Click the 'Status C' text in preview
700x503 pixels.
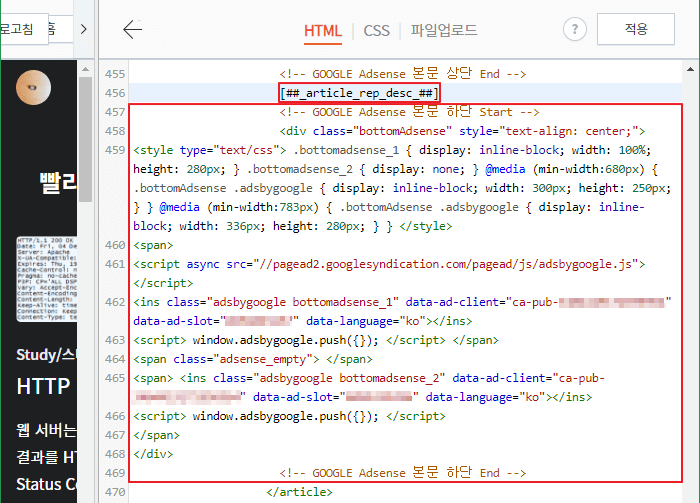[46, 484]
